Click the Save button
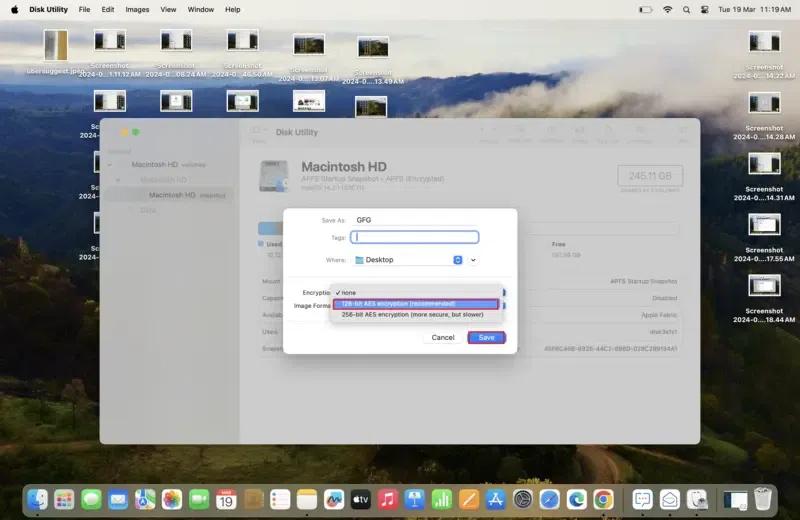Image resolution: width=800 pixels, height=520 pixels. [x=487, y=338]
